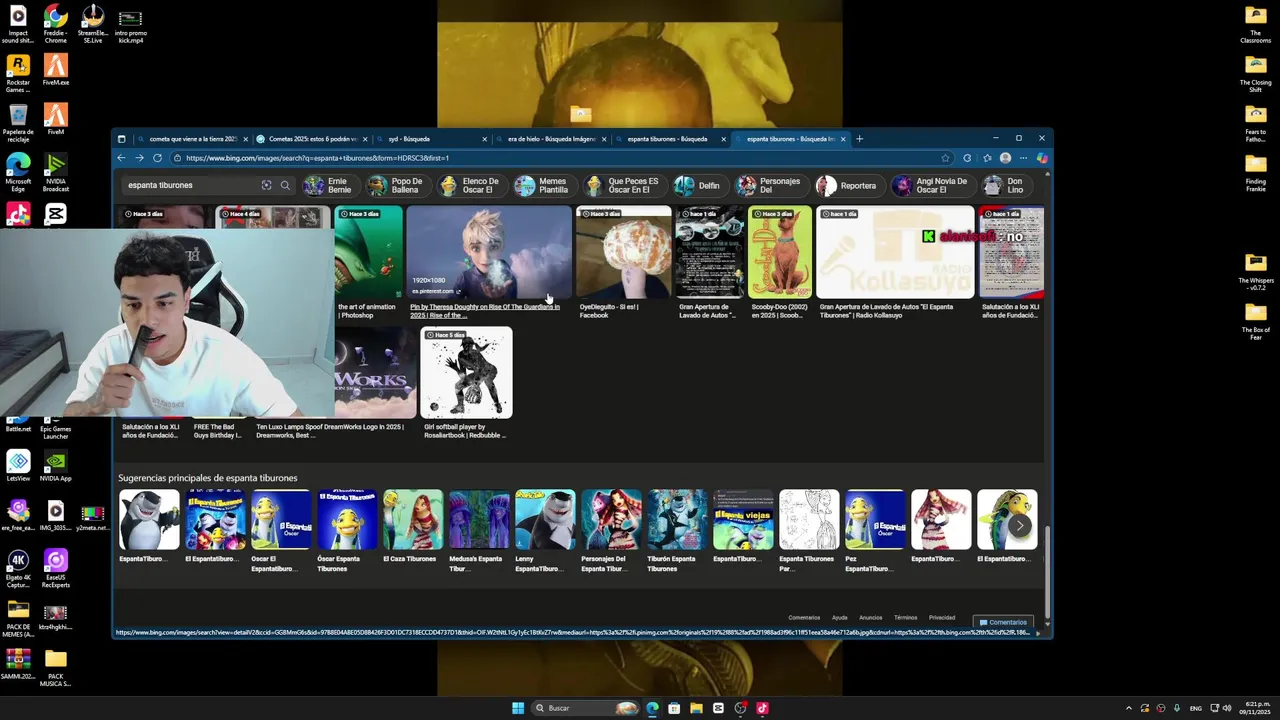Viewport: 1280px width, 720px height.
Task: Close the 'syd - Búsqueda' tab
Action: point(485,139)
